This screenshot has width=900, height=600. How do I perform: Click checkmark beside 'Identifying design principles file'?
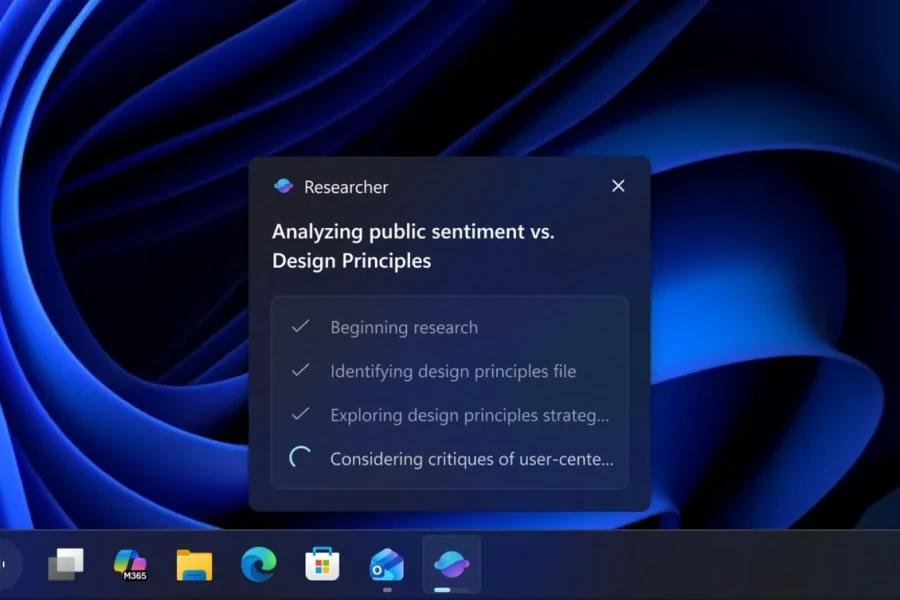pyautogui.click(x=301, y=370)
